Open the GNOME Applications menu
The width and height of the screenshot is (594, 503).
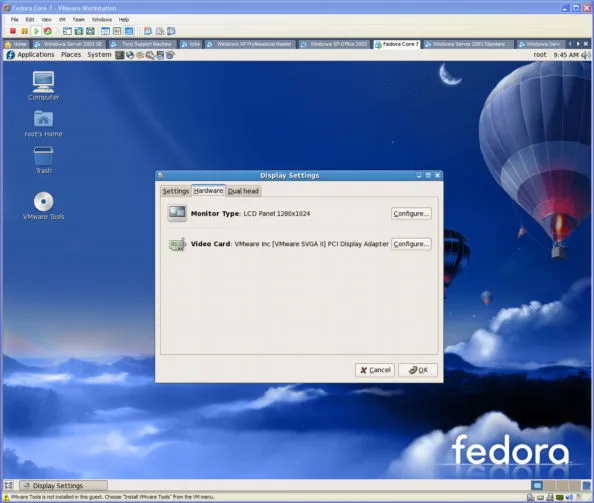click(x=36, y=55)
